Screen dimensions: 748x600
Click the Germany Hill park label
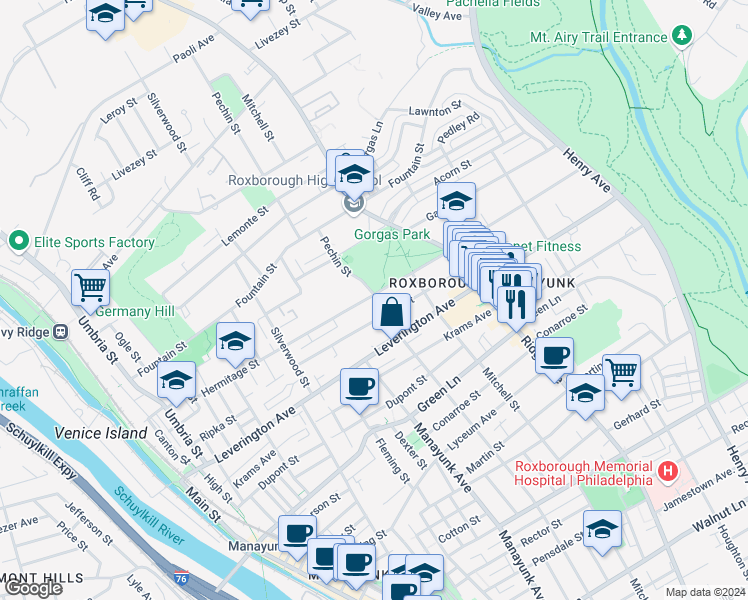tap(135, 311)
